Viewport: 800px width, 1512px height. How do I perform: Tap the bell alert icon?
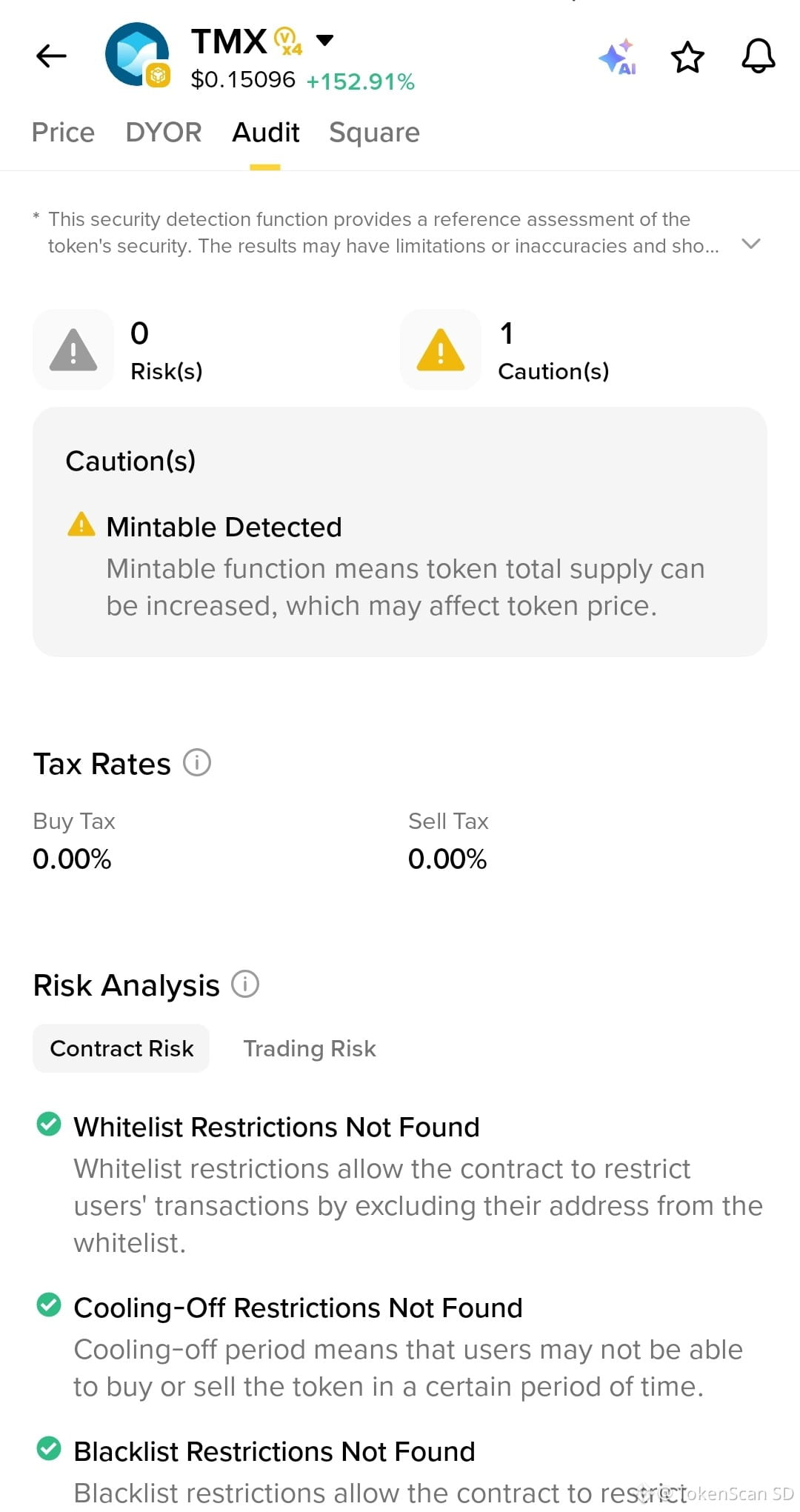click(759, 56)
